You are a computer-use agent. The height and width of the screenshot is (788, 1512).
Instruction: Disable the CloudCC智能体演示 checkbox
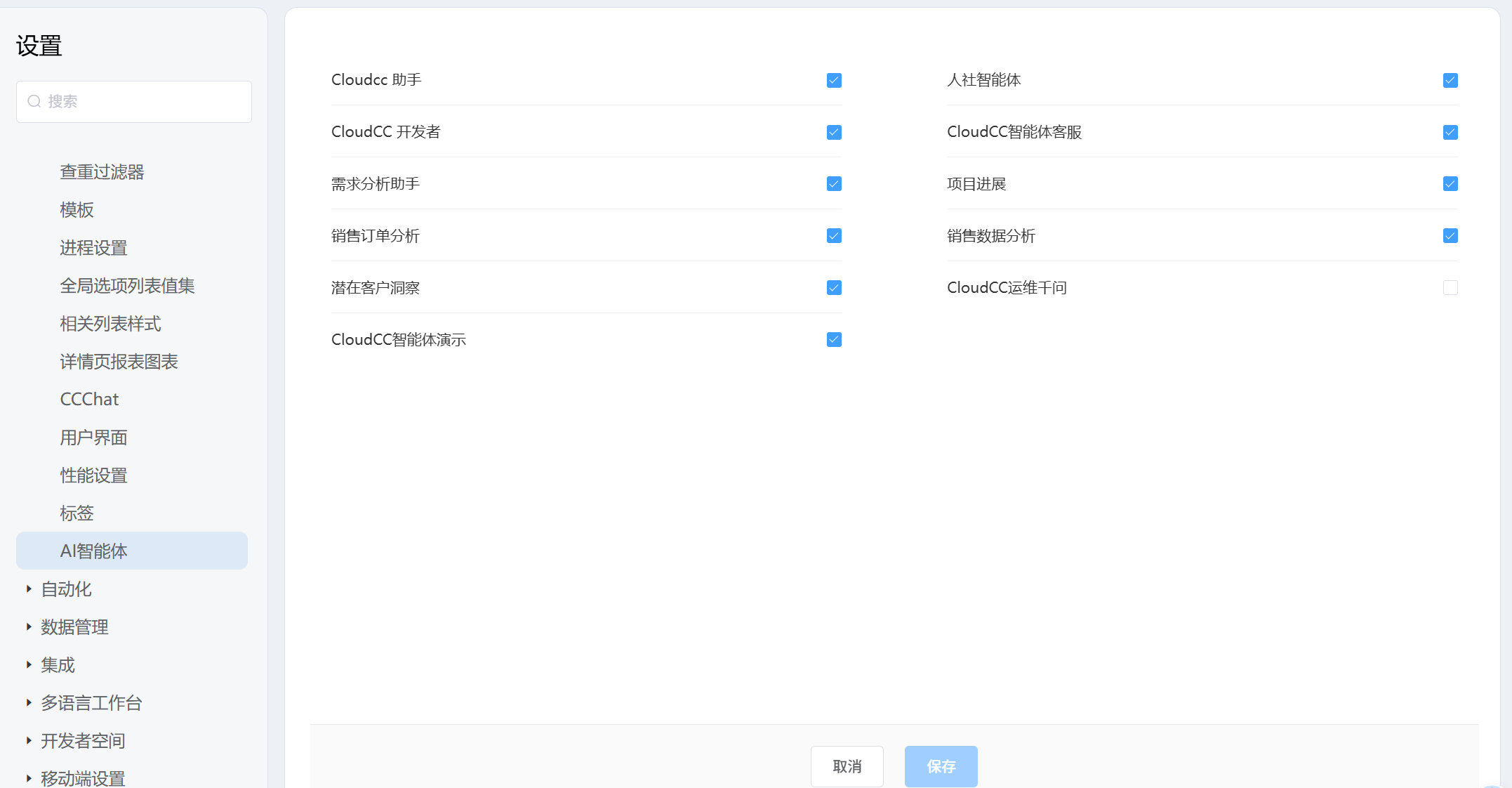tap(834, 340)
